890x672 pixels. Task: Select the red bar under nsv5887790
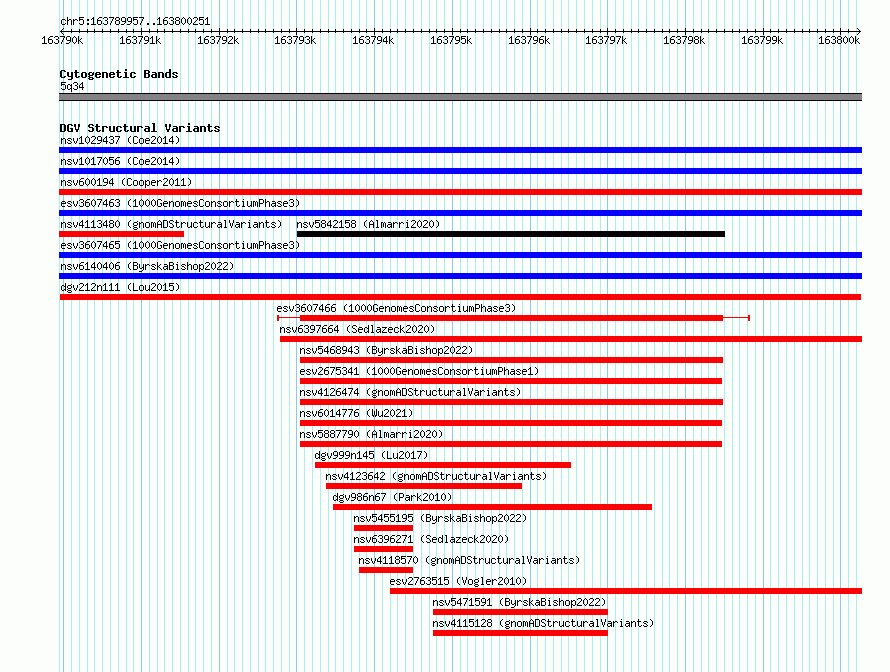[x=510, y=444]
